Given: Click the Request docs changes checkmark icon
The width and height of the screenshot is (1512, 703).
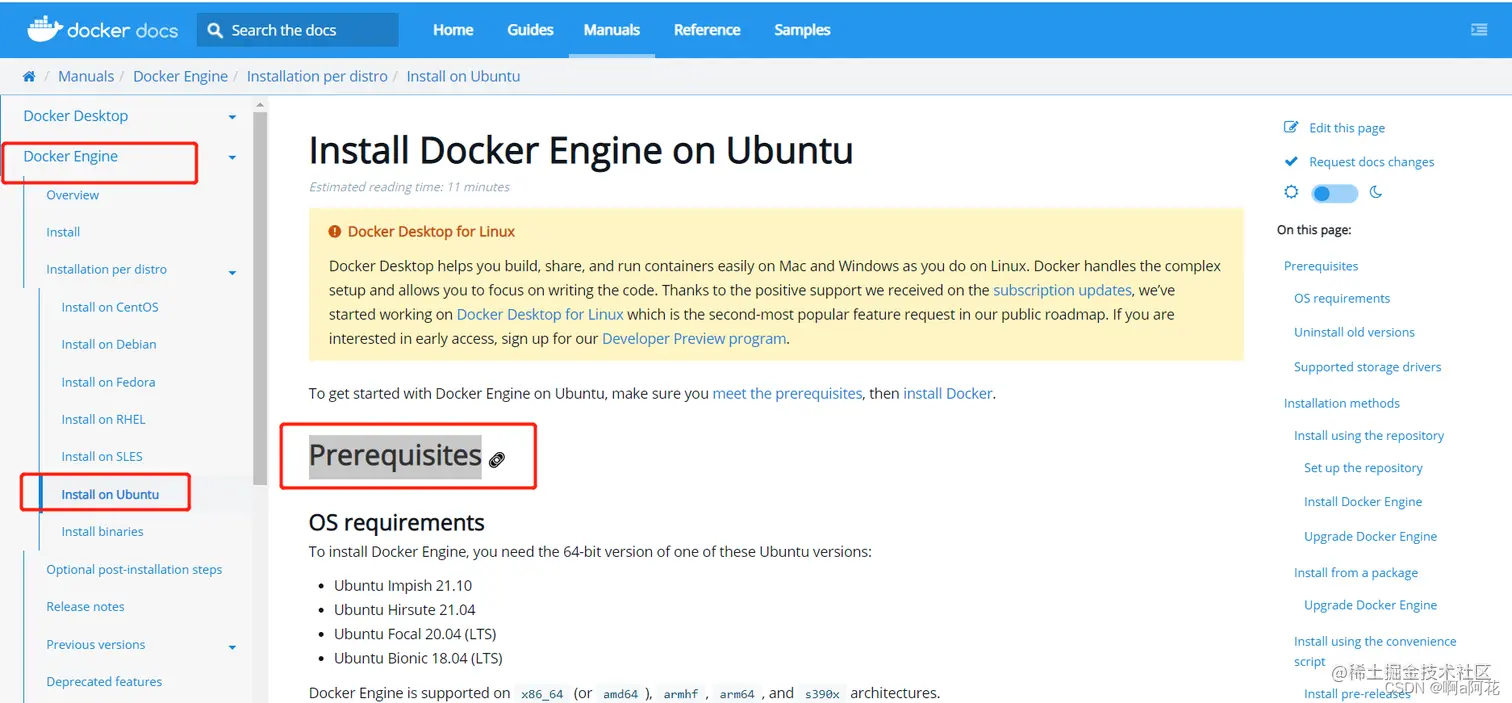Looking at the screenshot, I should pos(1291,161).
